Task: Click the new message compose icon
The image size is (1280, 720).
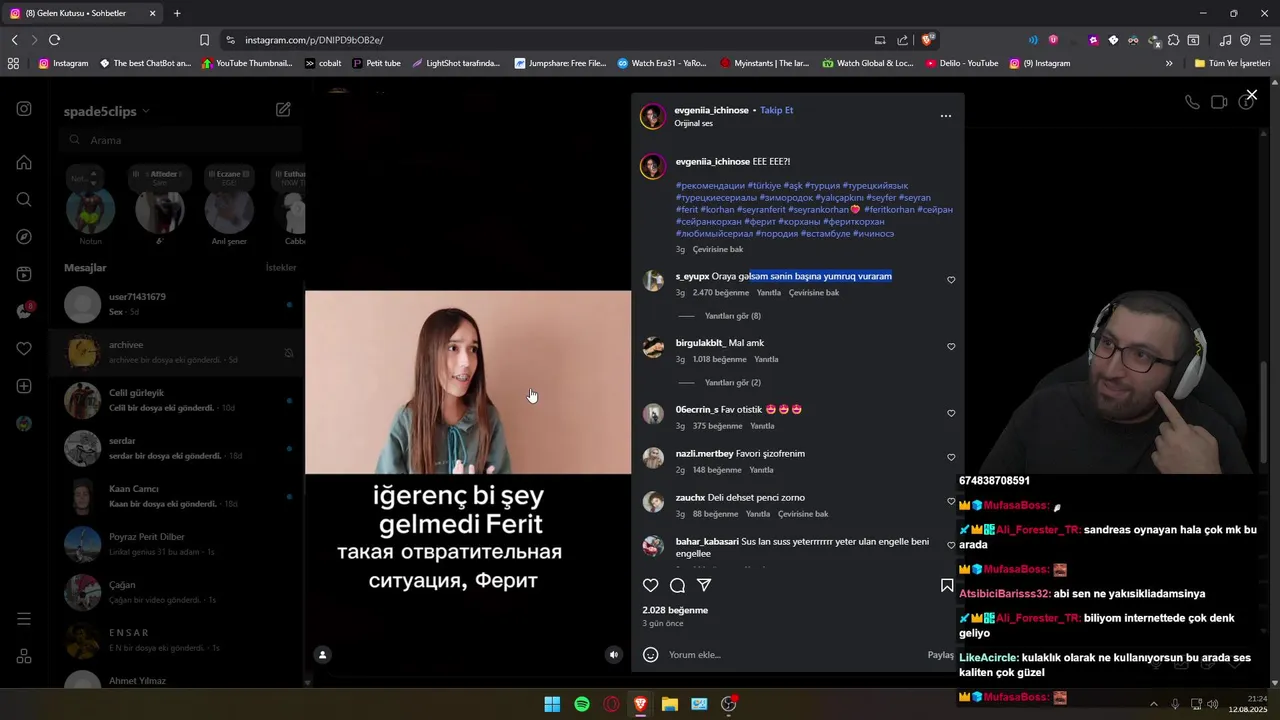Action: [x=283, y=110]
